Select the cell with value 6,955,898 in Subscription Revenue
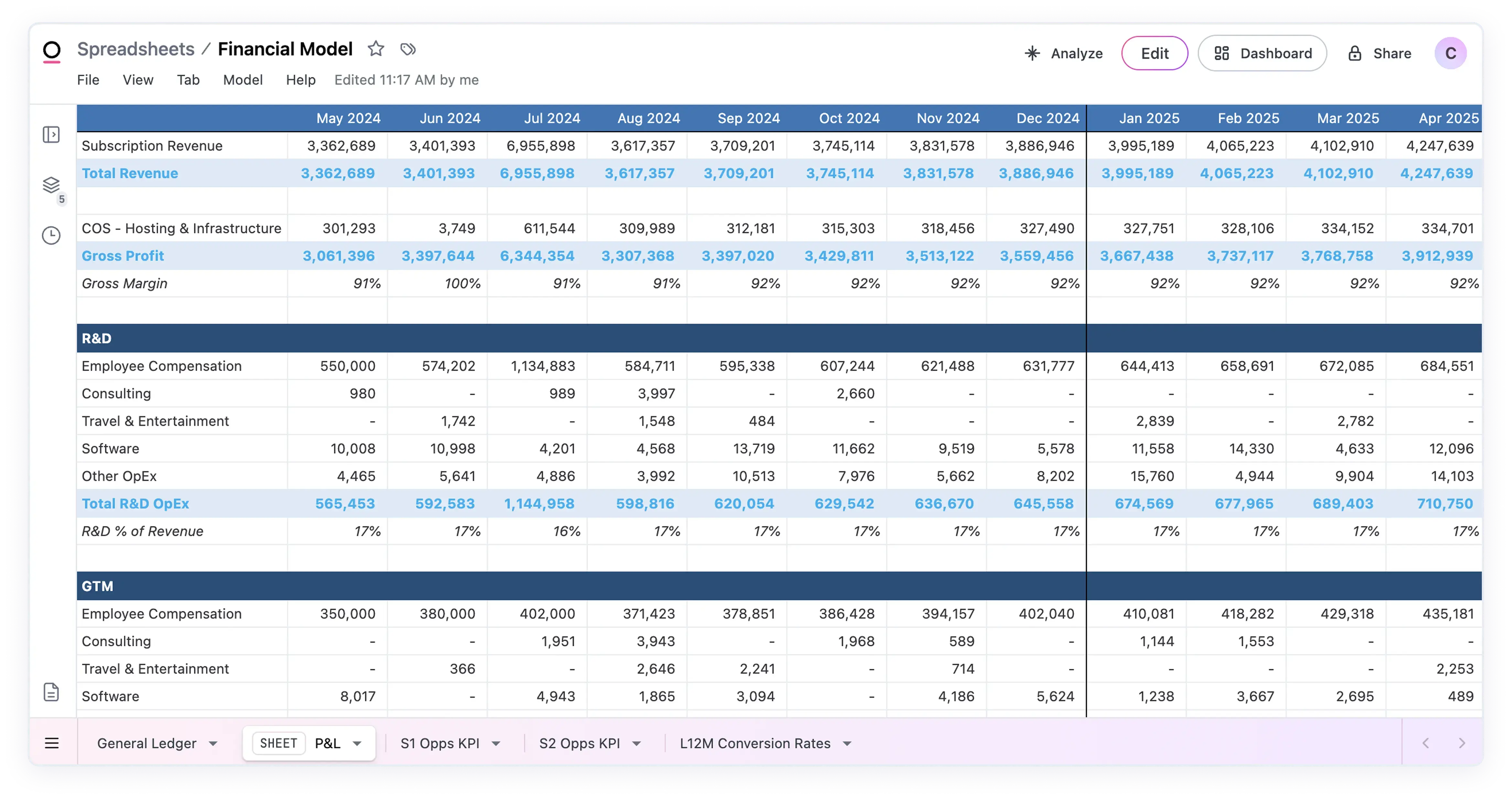 click(x=537, y=145)
